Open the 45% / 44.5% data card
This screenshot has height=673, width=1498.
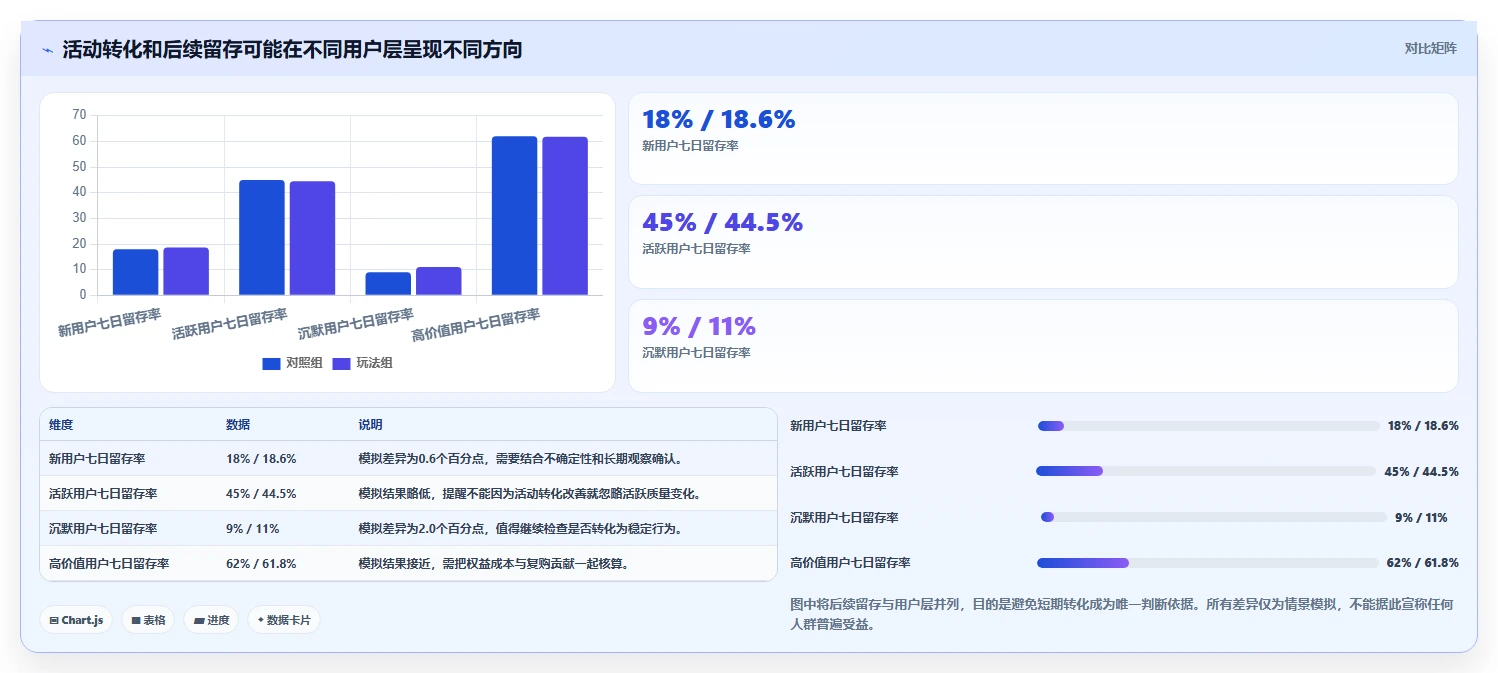click(1043, 242)
